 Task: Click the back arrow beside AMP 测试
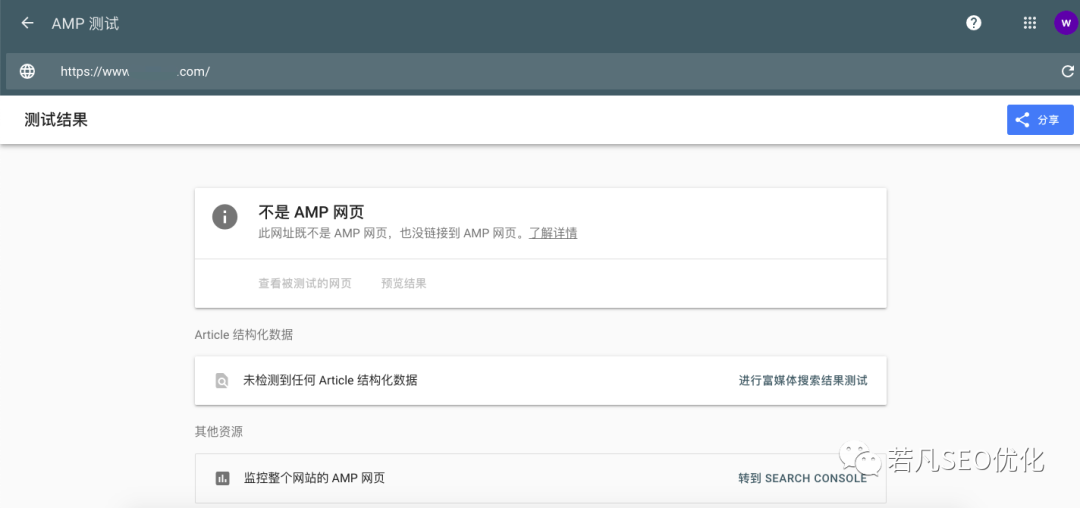click(27, 23)
